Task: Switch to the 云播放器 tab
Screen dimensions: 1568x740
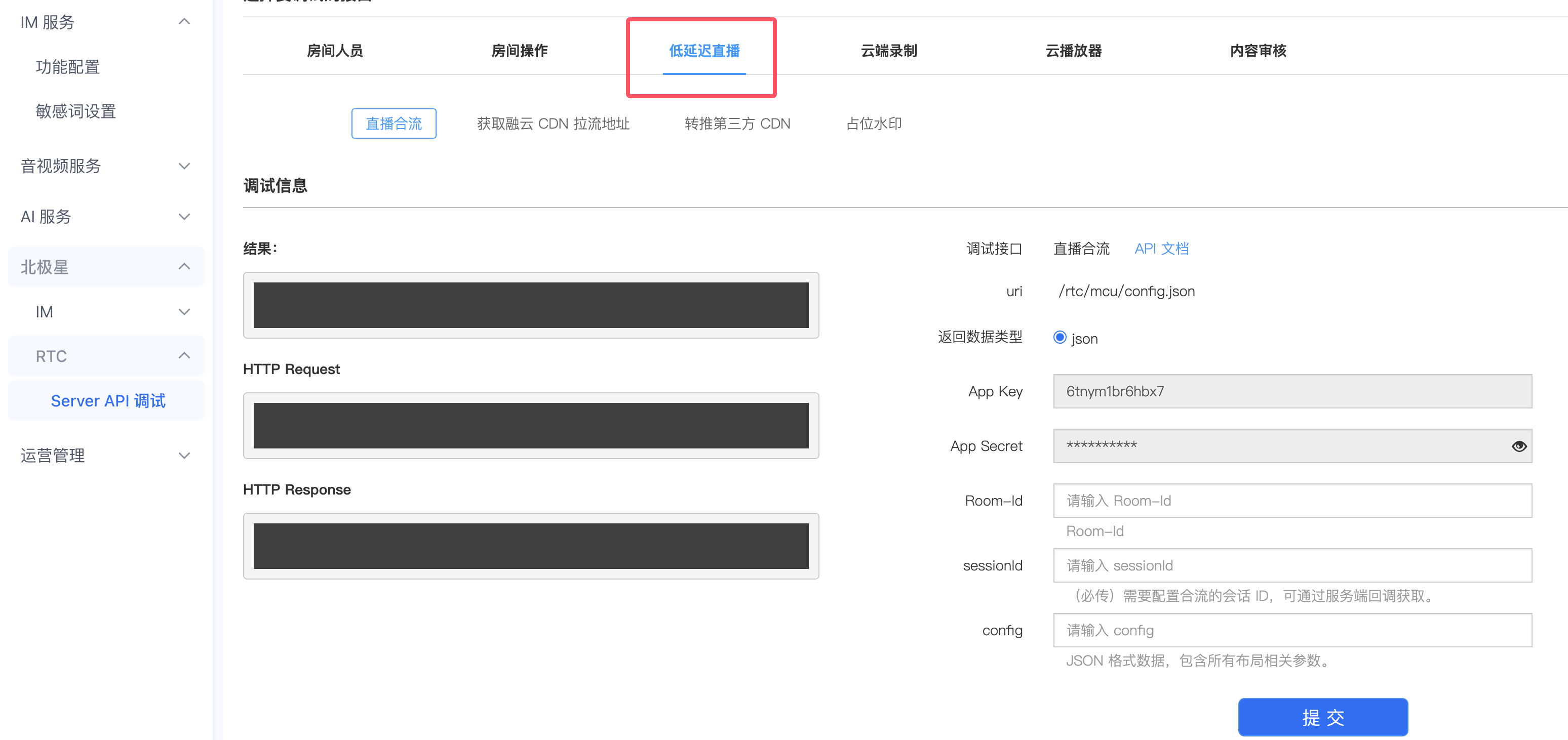Action: click(x=1073, y=51)
